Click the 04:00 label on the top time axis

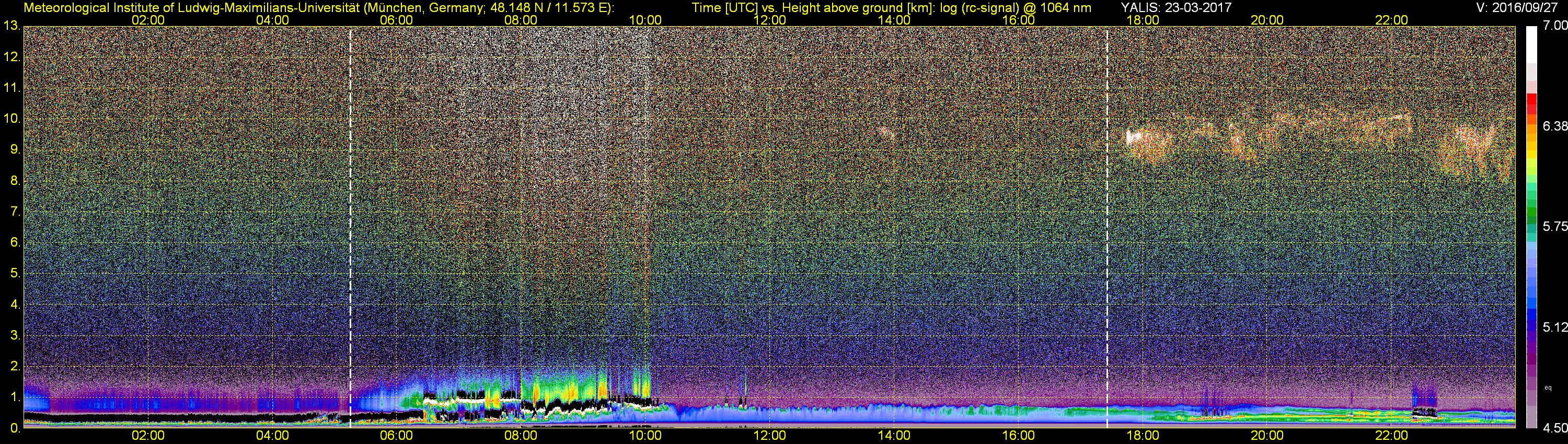tap(273, 20)
